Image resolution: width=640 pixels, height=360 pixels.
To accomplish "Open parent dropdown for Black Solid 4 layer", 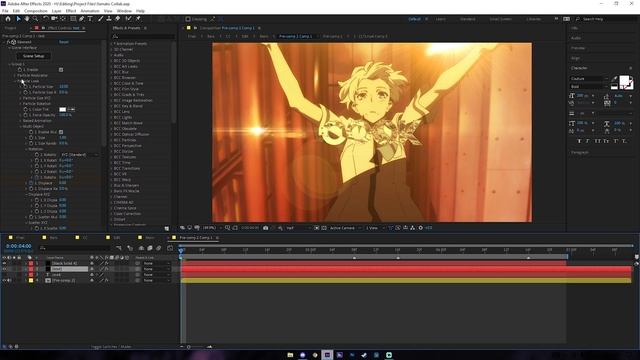I will 156,263.
